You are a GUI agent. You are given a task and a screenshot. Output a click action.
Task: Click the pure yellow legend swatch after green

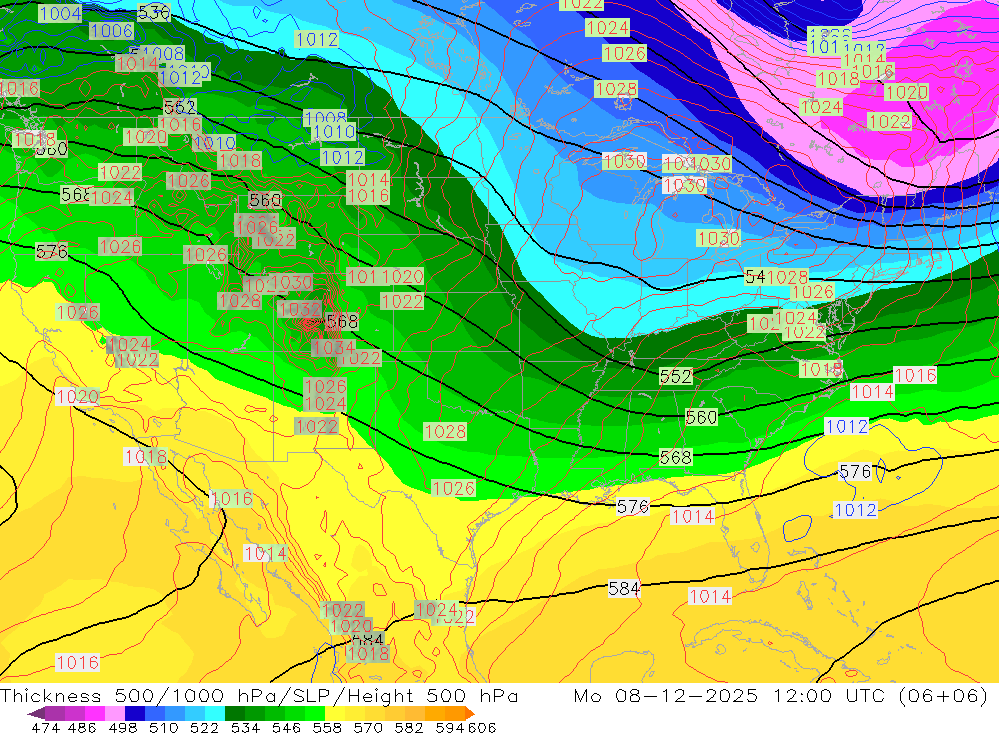coord(335,713)
